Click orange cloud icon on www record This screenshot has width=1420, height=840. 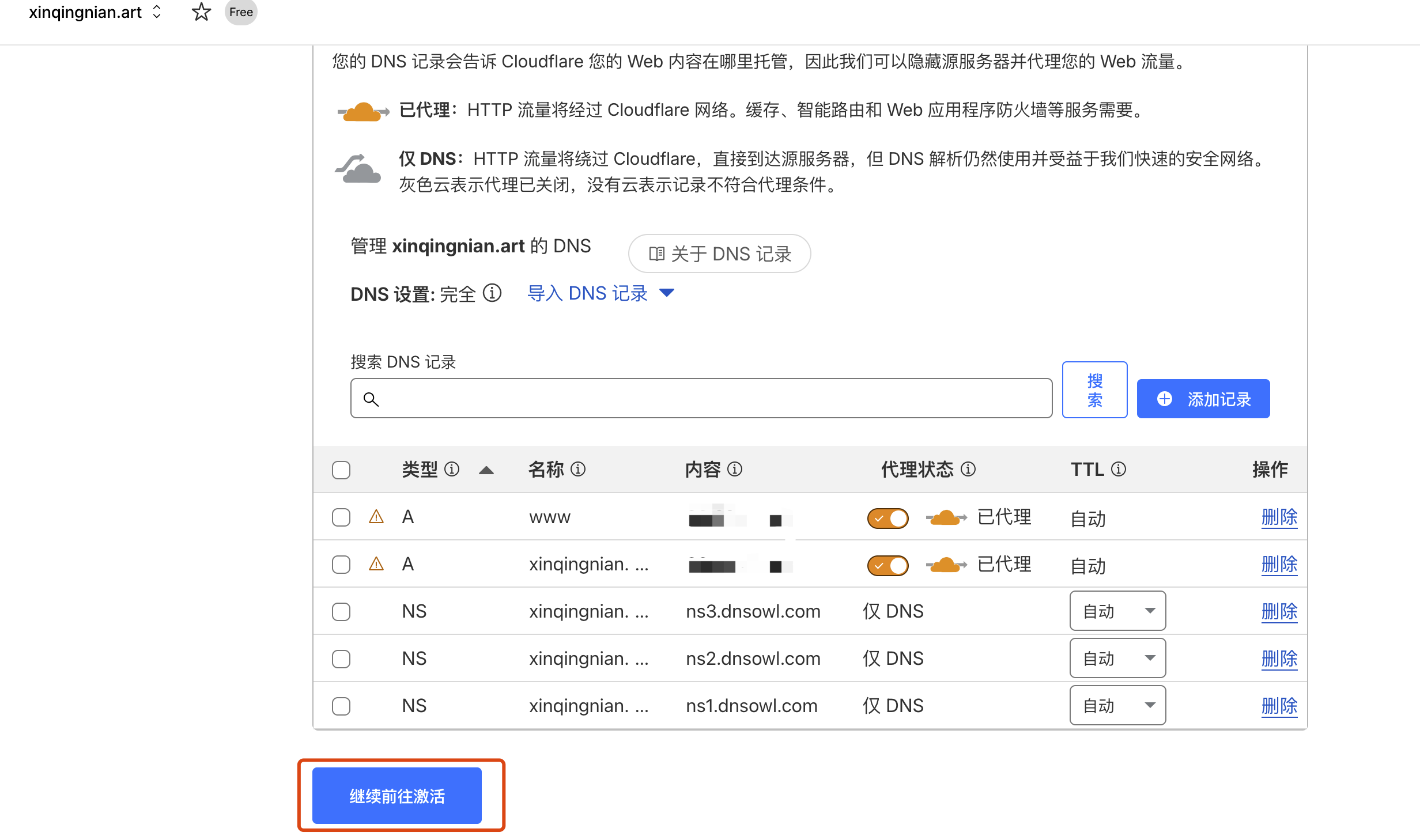pyautogui.click(x=946, y=517)
